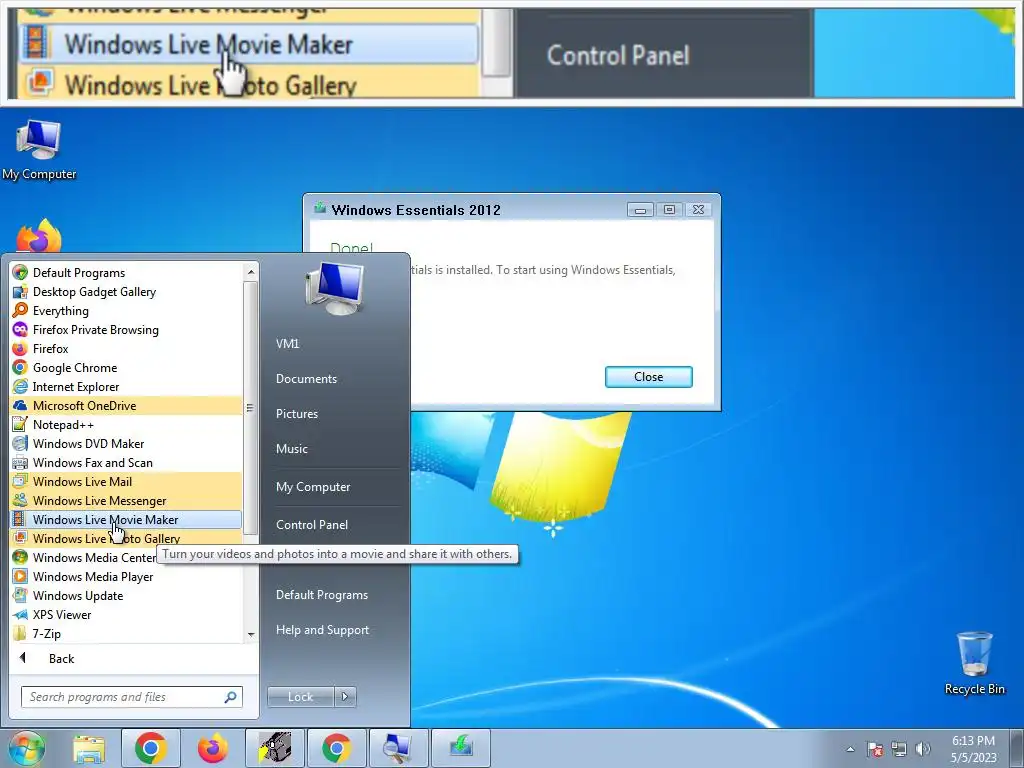Open Default Programs in the programs list
Screen dimensions: 1024x768
coord(127,273)
